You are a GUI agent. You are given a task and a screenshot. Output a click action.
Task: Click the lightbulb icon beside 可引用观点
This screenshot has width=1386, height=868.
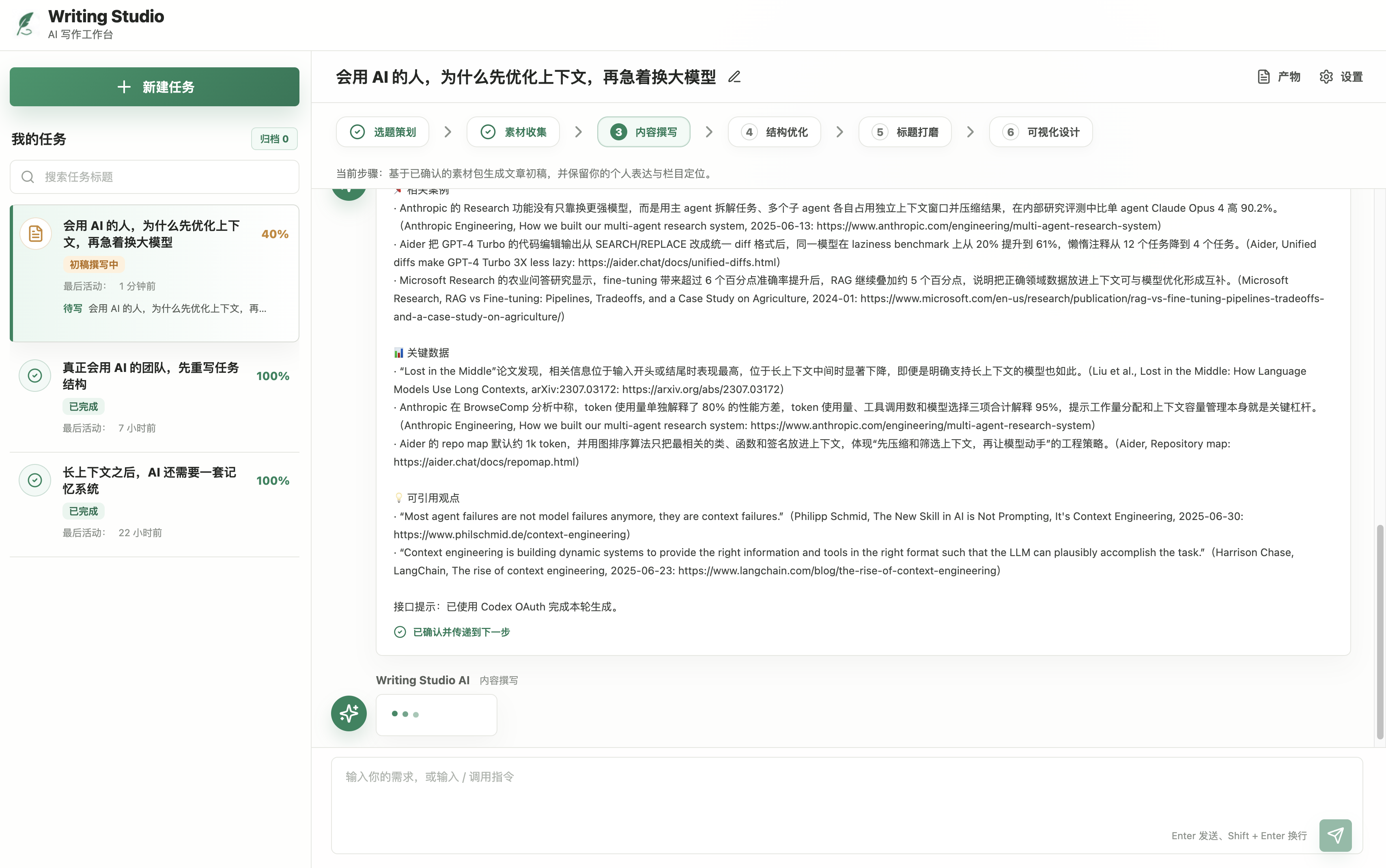(398, 498)
